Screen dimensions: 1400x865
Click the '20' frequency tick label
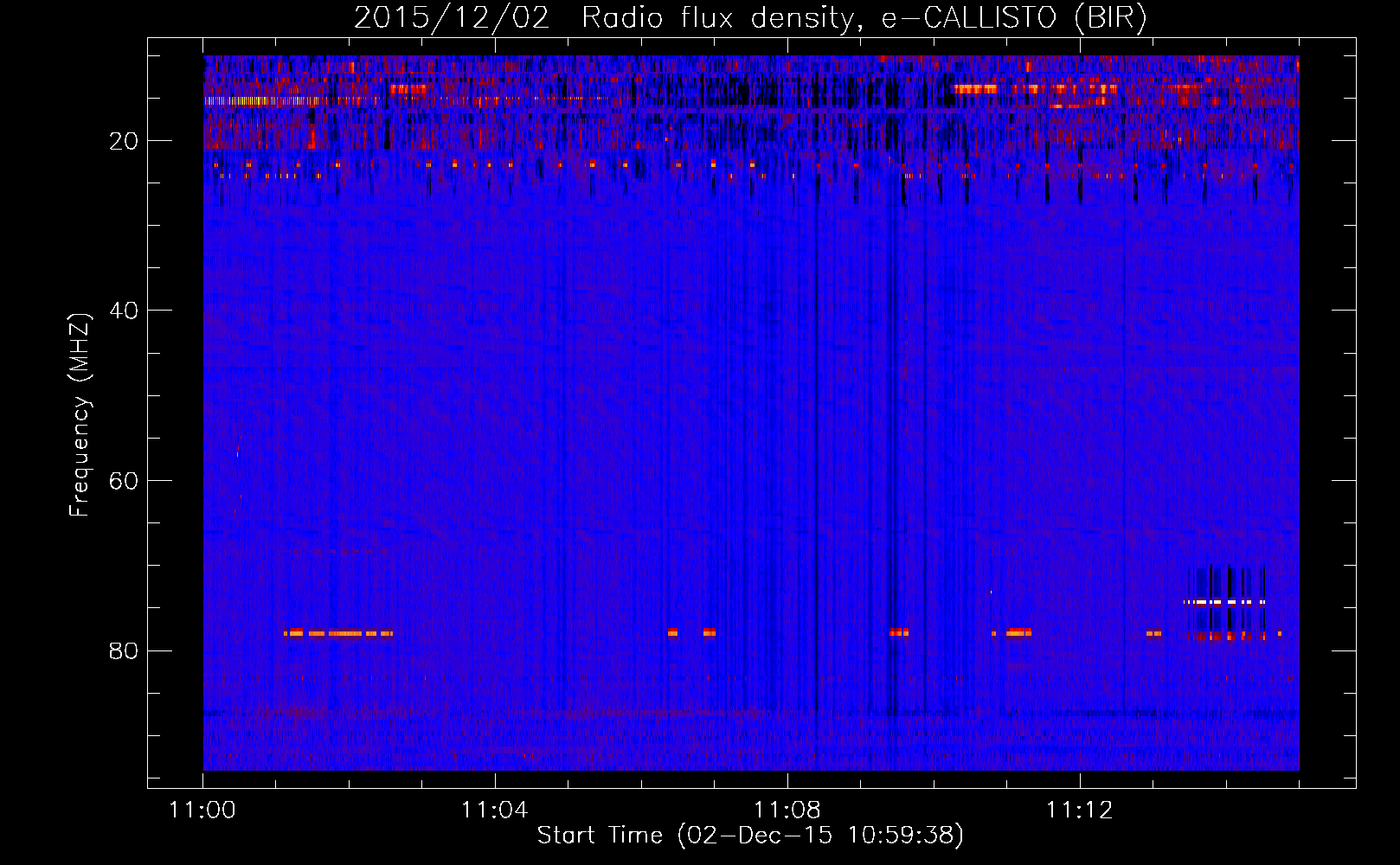click(x=125, y=141)
